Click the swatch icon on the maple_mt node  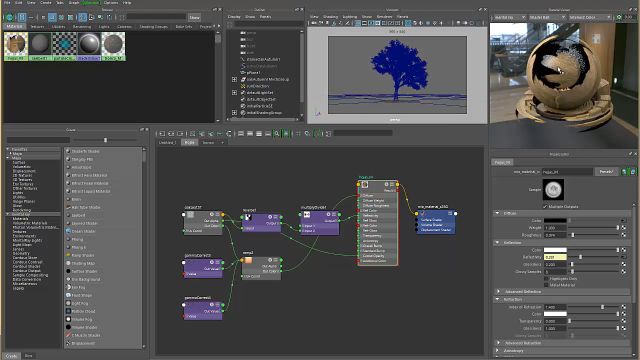click(x=364, y=185)
